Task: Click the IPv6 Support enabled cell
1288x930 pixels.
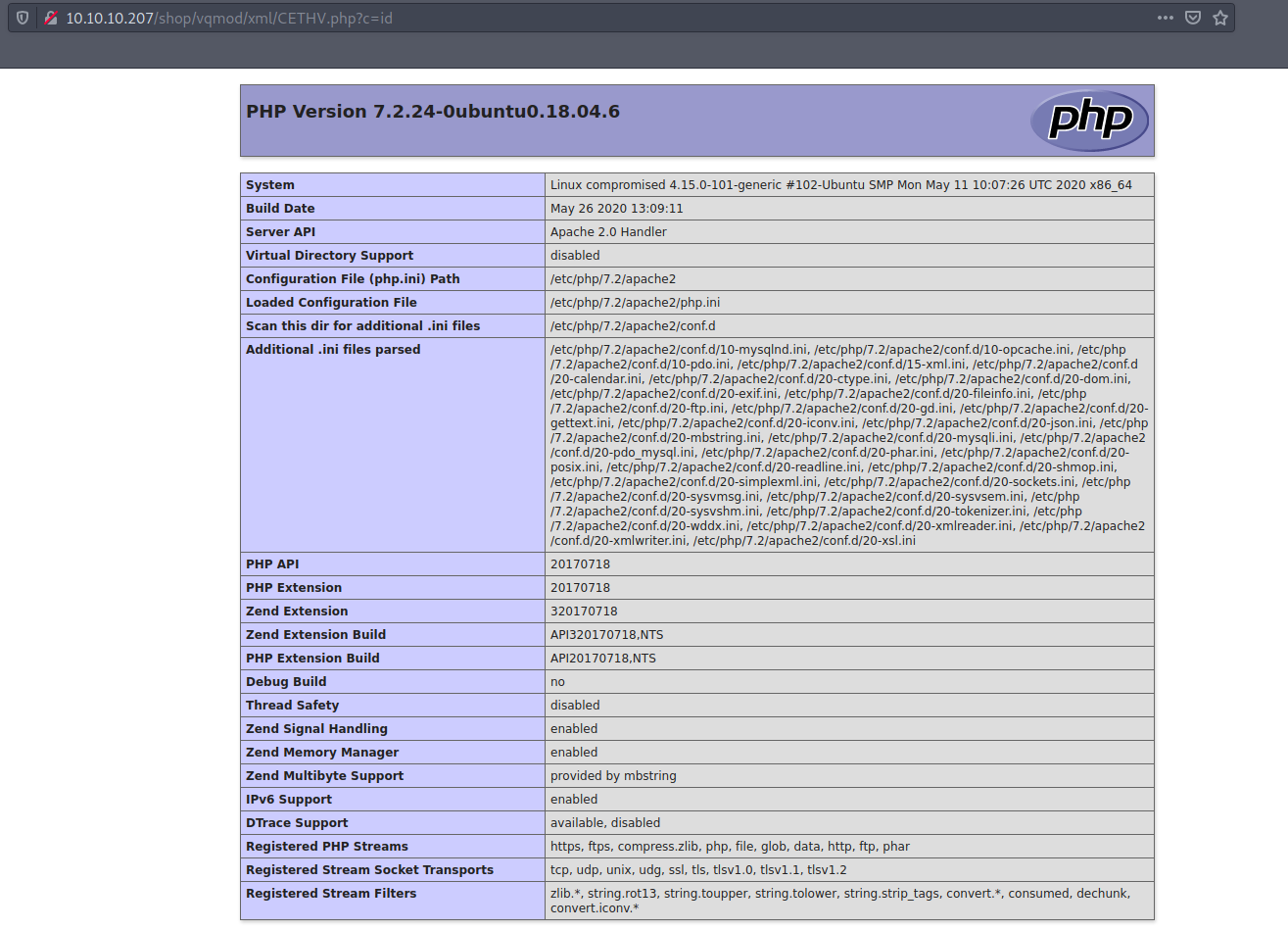Action: tap(574, 799)
